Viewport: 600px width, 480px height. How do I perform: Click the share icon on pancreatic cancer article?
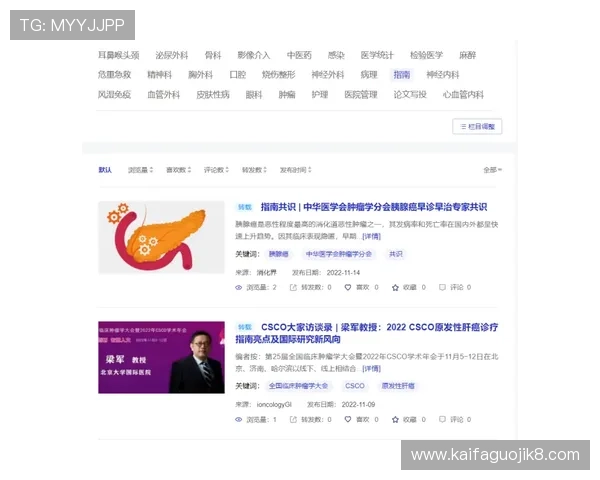click(293, 287)
